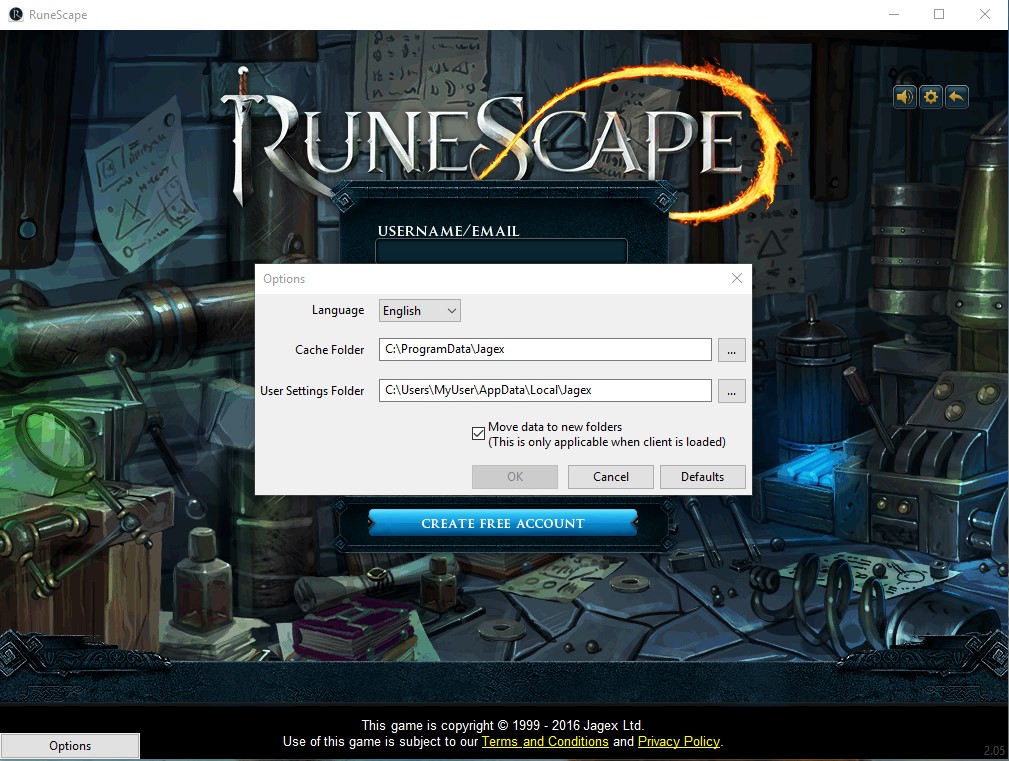Open the gear settings icon
Screen dimensions: 1009x761
click(x=930, y=97)
